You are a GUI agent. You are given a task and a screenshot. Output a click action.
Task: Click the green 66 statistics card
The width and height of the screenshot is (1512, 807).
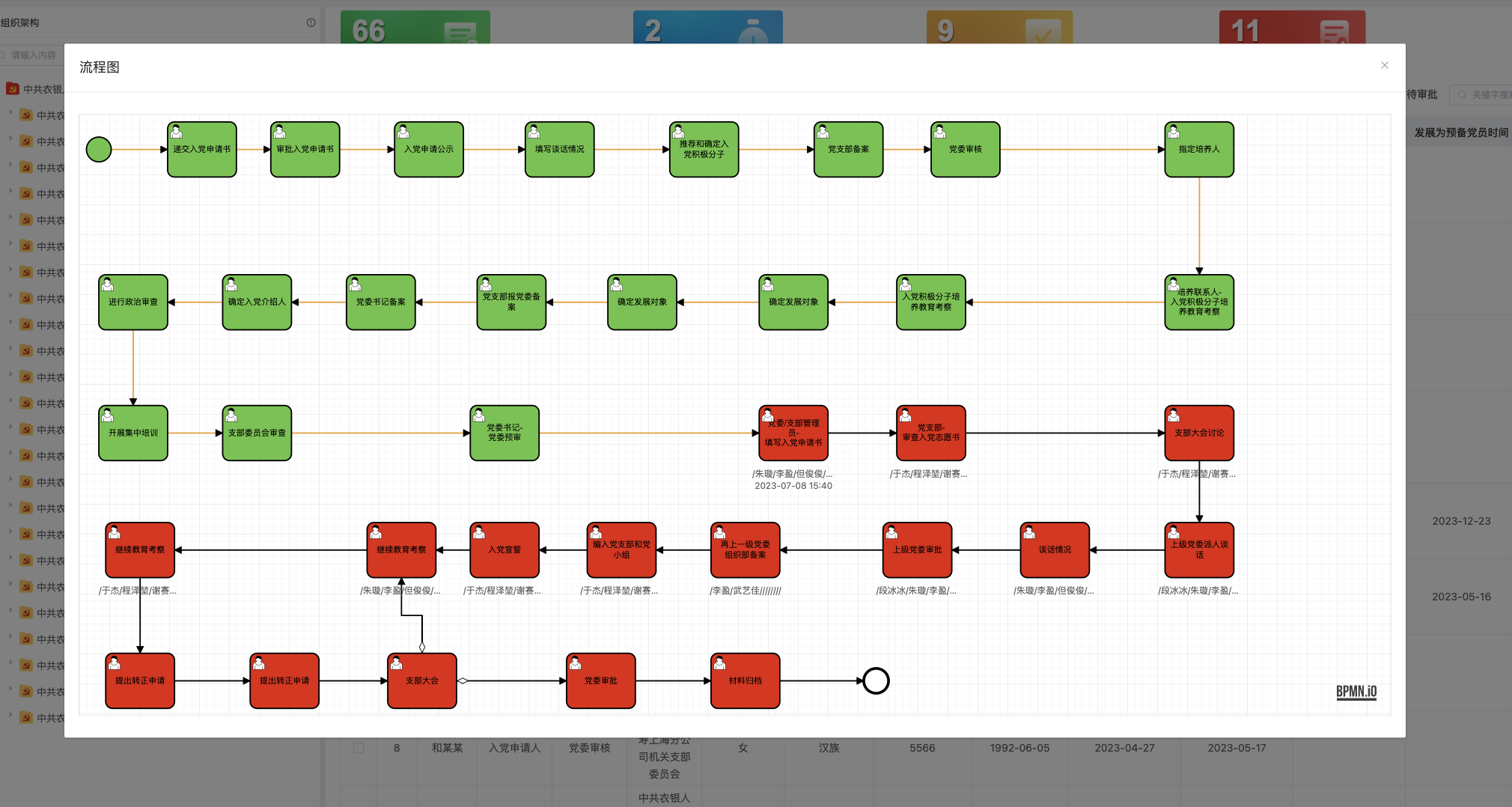415,27
